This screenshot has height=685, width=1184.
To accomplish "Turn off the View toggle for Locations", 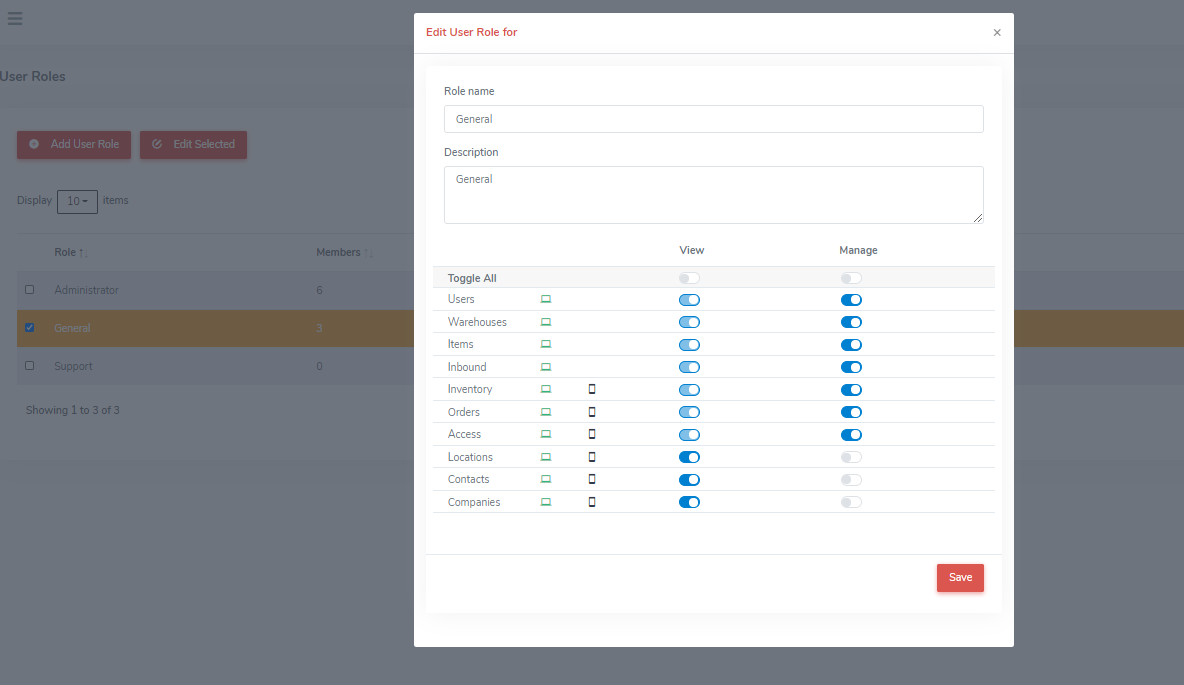I will coord(688,456).
